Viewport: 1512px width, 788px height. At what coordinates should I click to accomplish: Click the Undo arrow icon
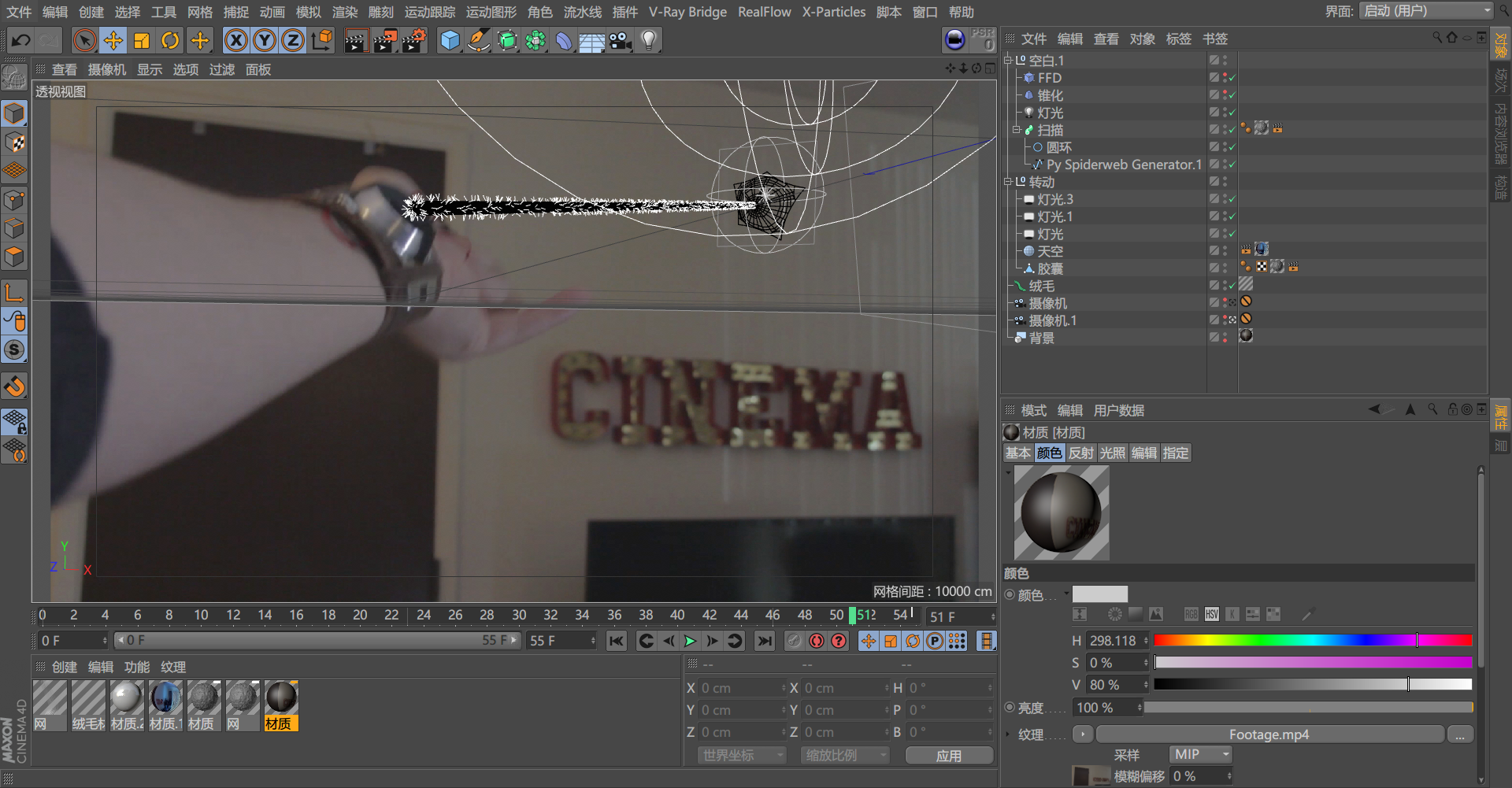tap(21, 40)
